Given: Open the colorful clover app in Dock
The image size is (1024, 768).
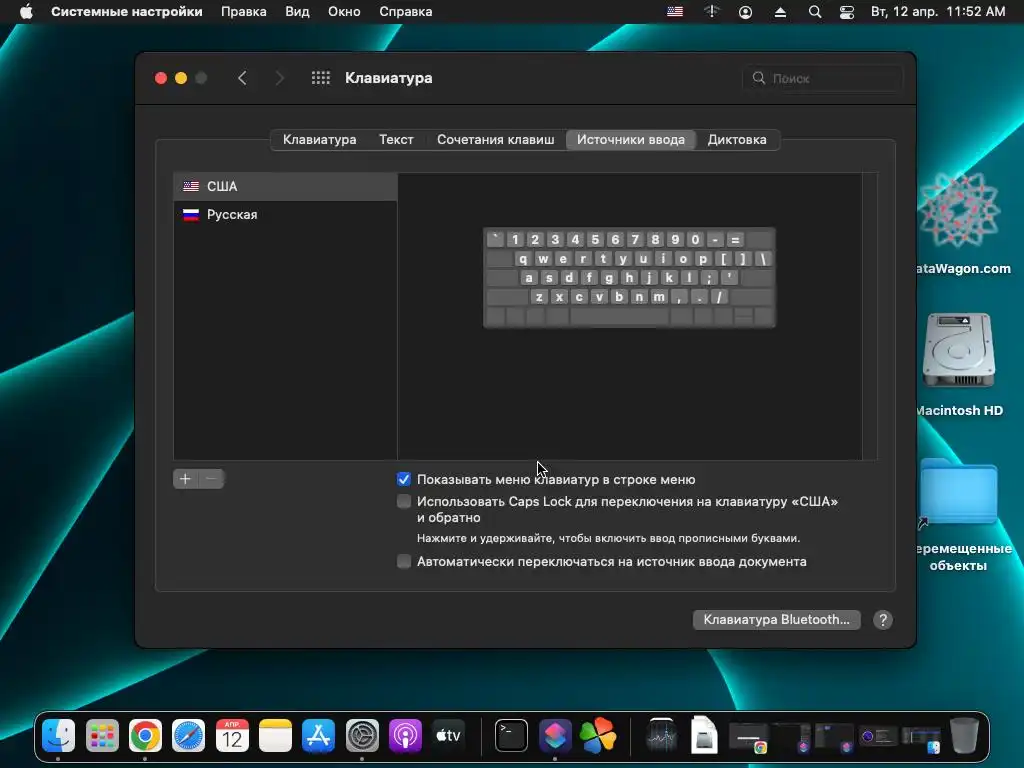Looking at the screenshot, I should (598, 736).
